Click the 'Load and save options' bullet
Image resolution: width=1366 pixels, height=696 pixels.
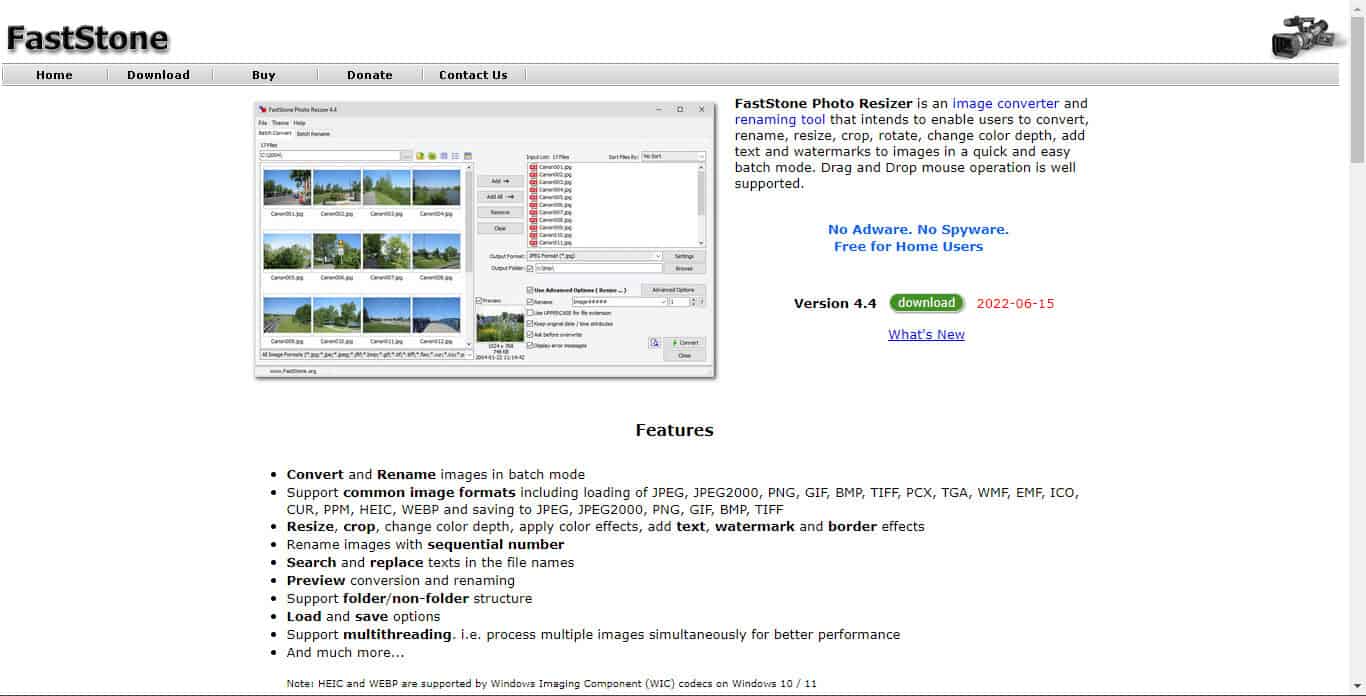tap(363, 616)
